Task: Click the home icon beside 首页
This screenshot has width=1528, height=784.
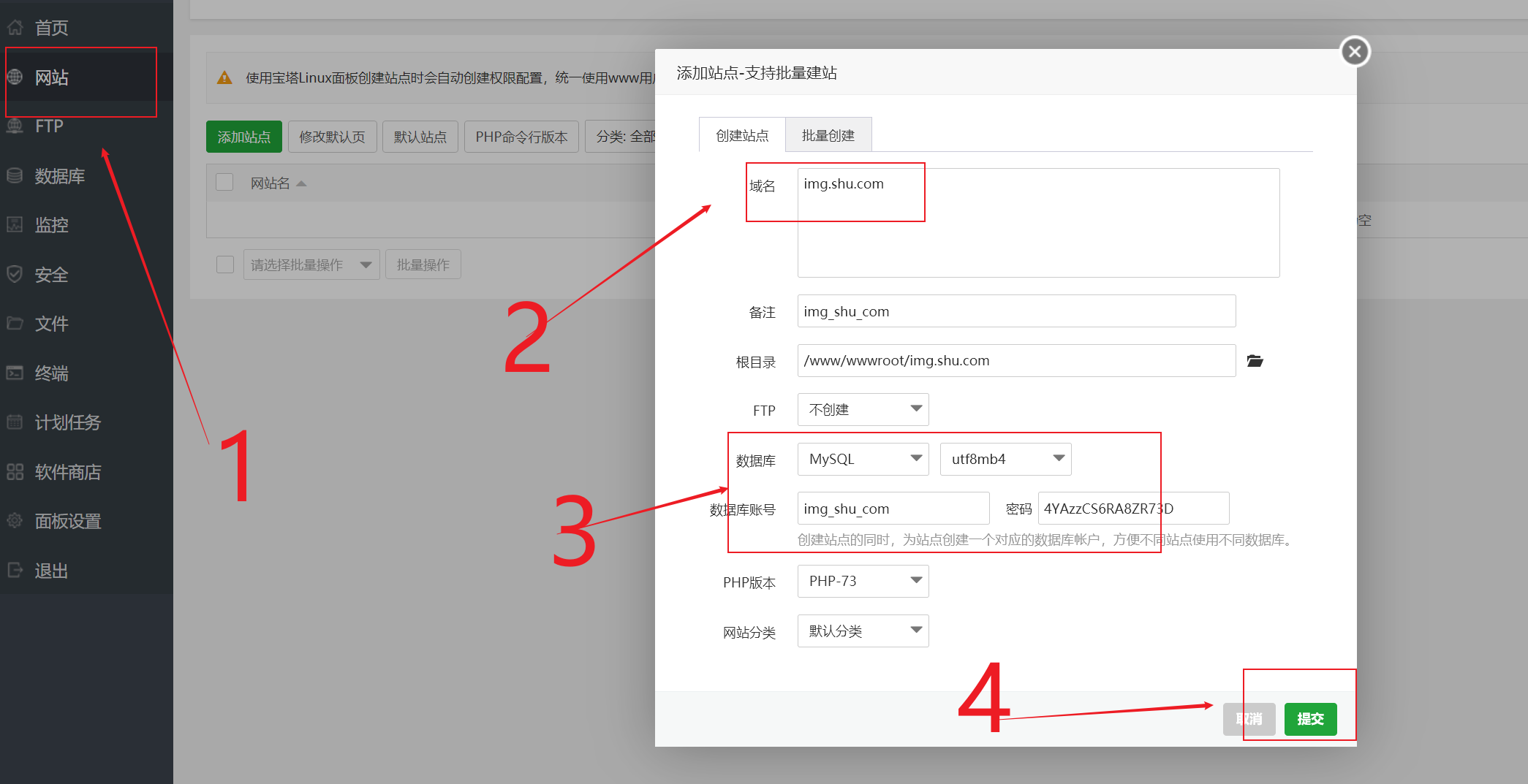Action: click(x=15, y=28)
